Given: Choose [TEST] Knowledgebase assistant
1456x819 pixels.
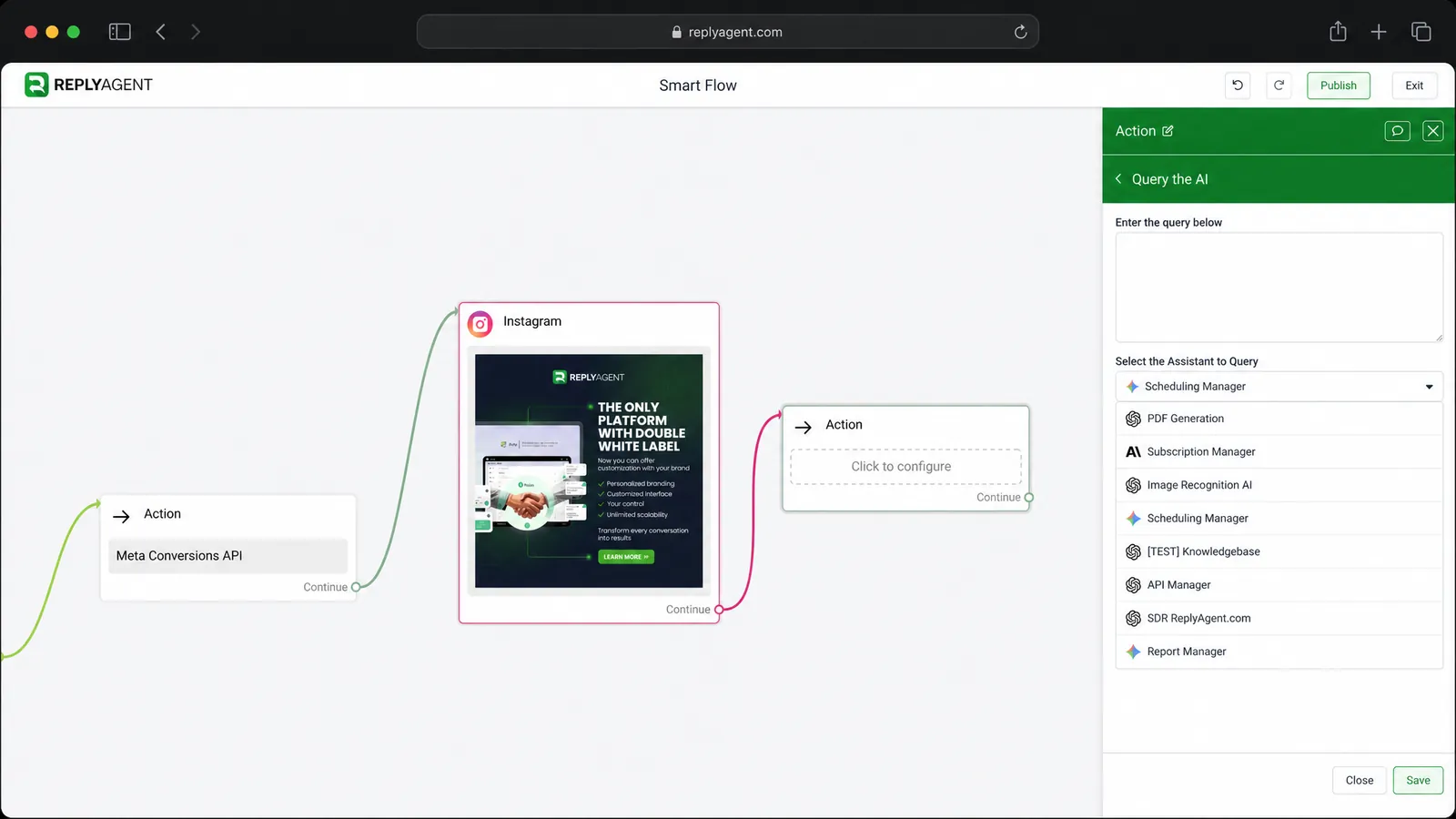Looking at the screenshot, I should [1279, 551].
